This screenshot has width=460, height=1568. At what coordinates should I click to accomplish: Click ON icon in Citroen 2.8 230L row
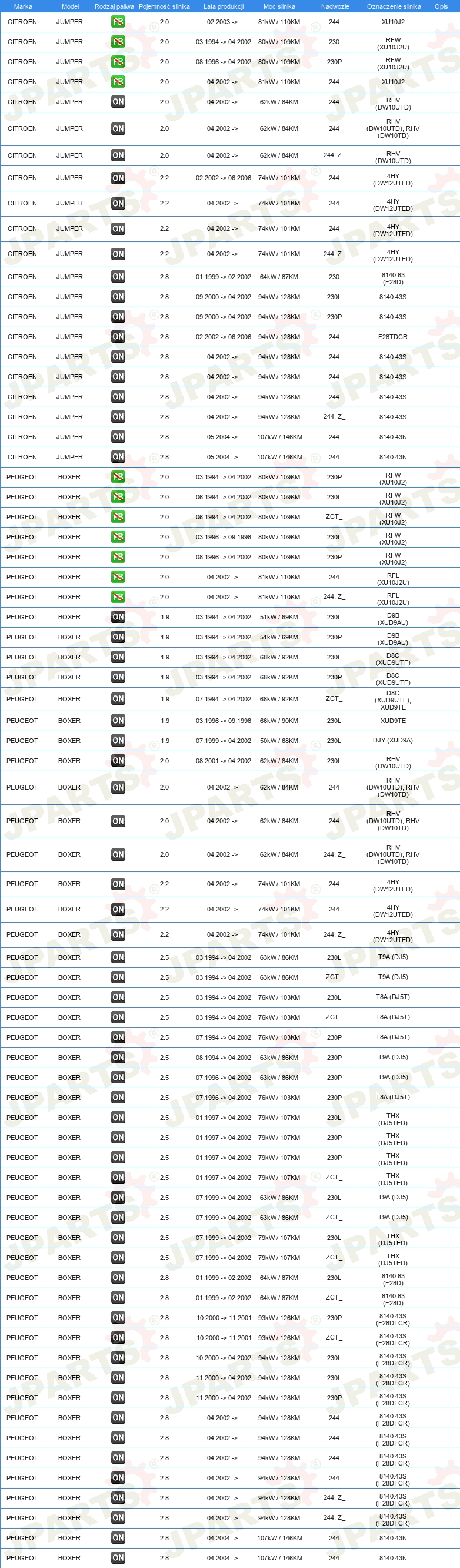click(x=118, y=297)
